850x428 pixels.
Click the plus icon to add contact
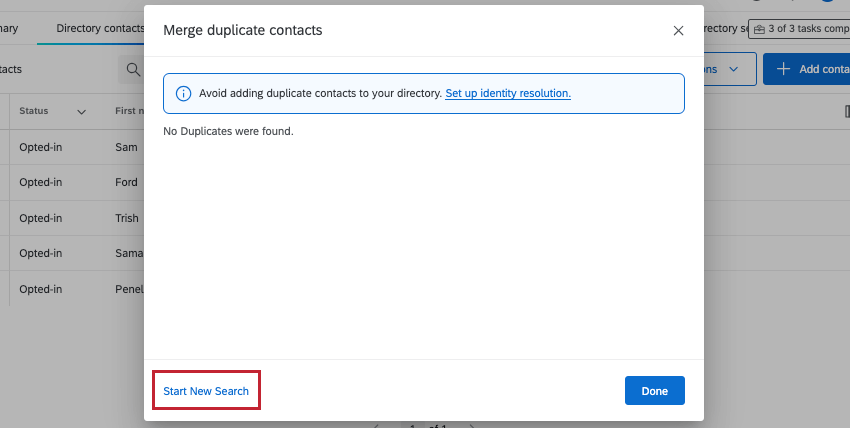tap(782, 69)
